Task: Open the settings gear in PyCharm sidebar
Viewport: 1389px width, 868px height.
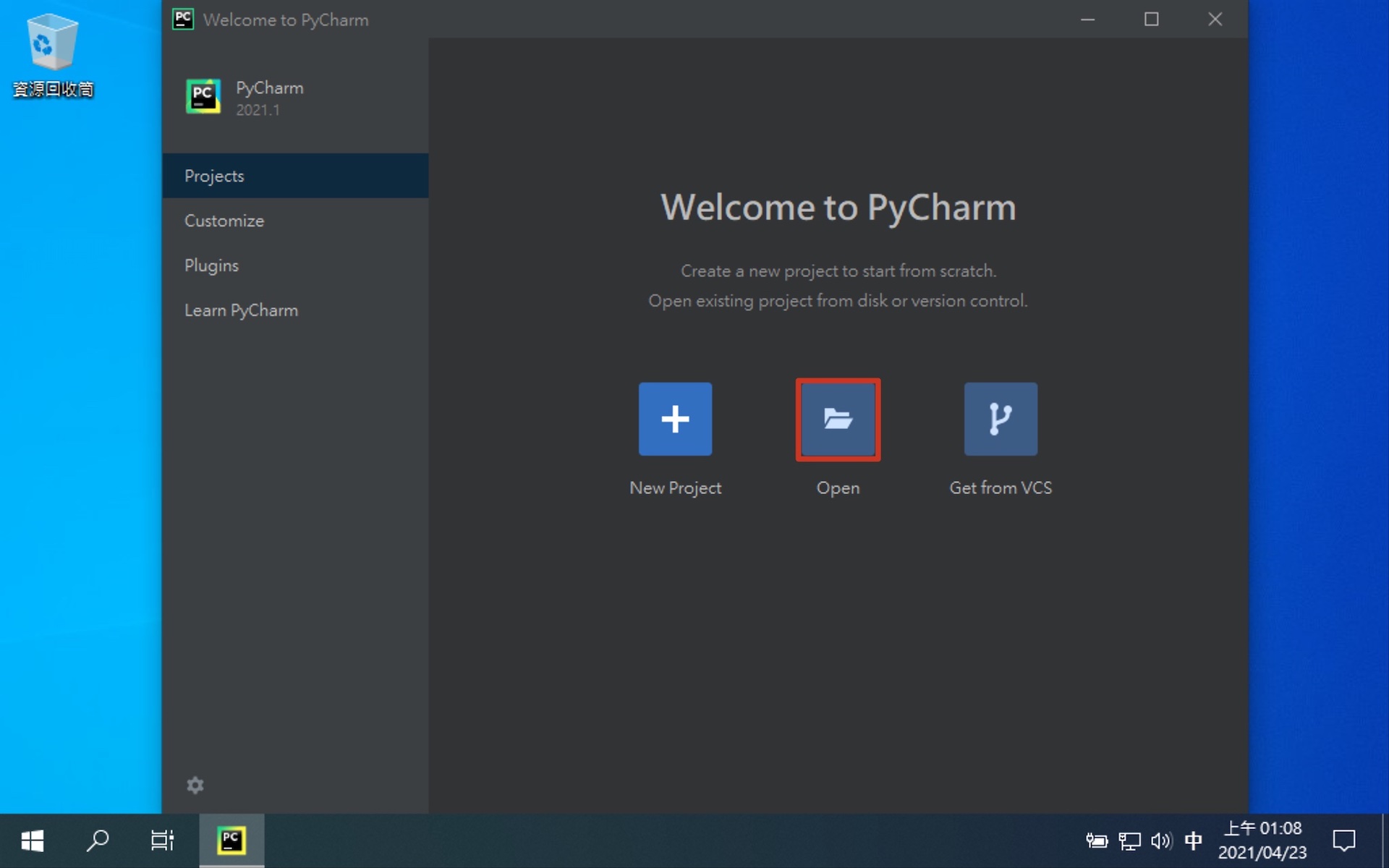Action: pos(195,785)
